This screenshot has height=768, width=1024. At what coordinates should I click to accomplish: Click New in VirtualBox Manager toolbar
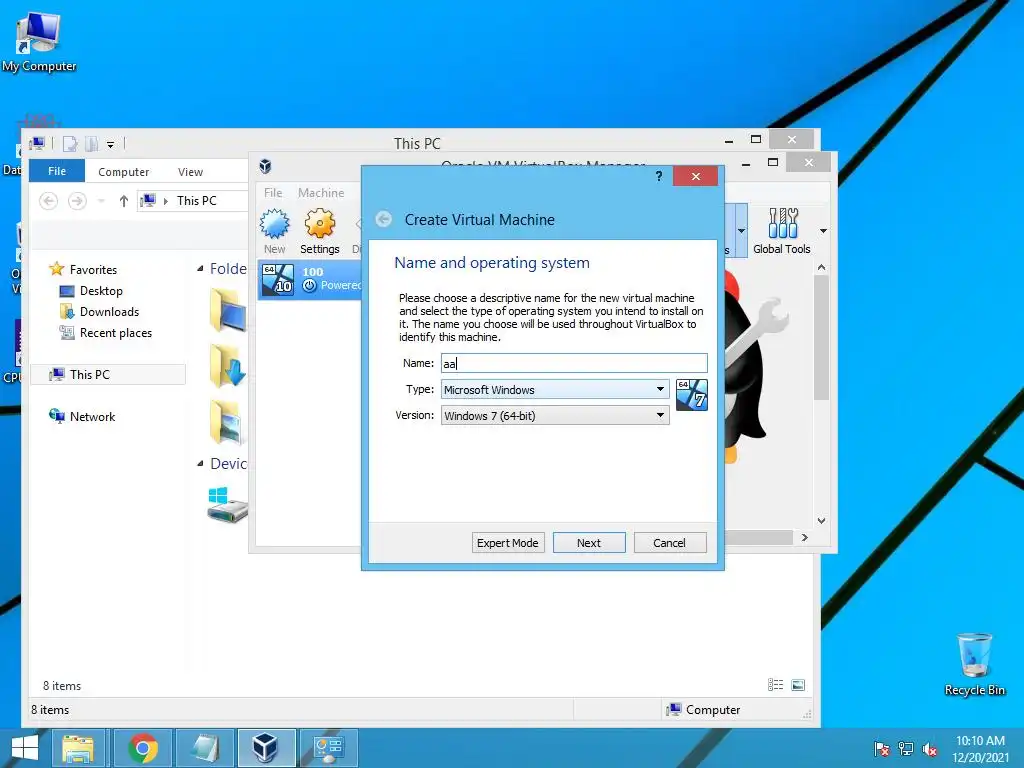tap(274, 231)
